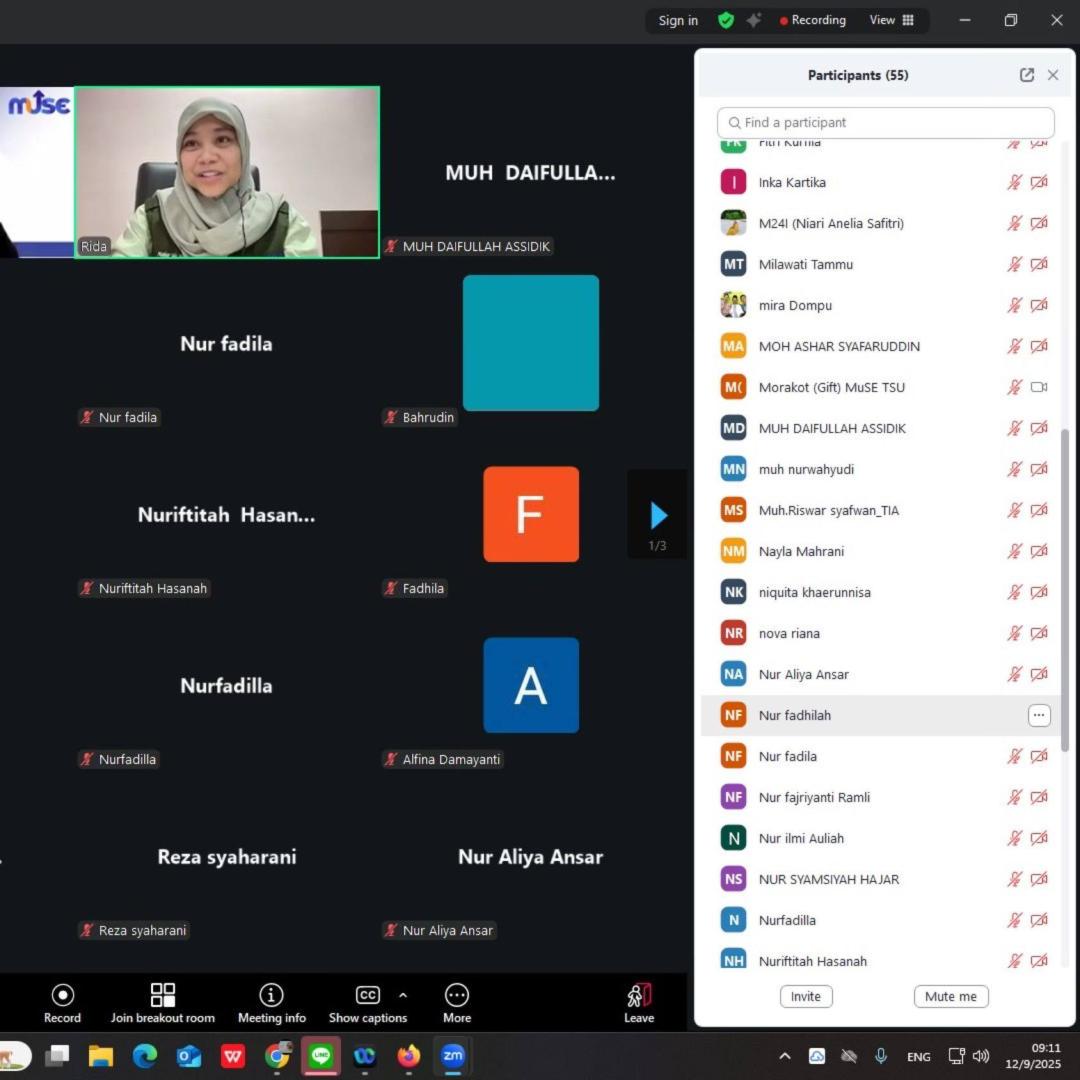Open the LINE app from the taskbar
The height and width of the screenshot is (1080, 1080).
pyautogui.click(x=321, y=1056)
